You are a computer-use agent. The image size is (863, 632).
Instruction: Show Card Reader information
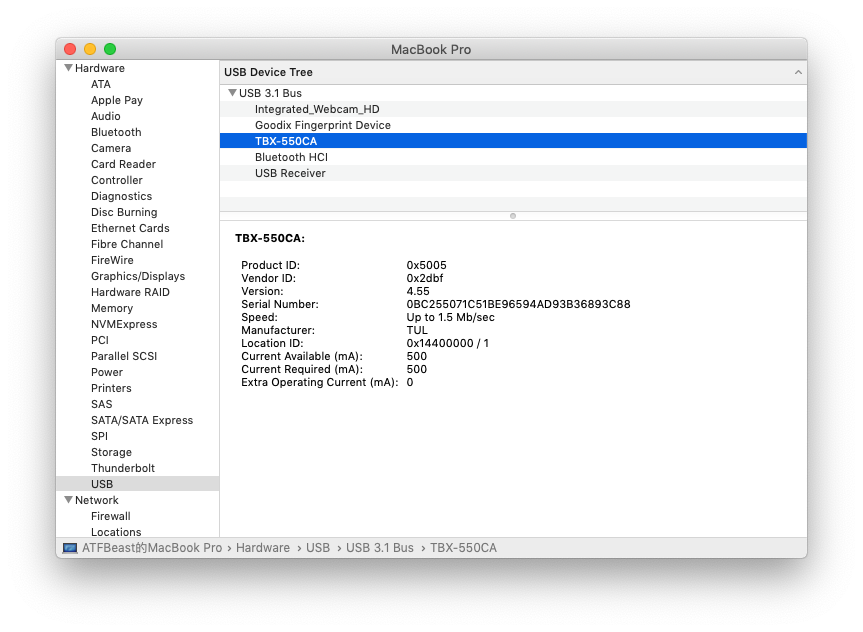pos(123,164)
